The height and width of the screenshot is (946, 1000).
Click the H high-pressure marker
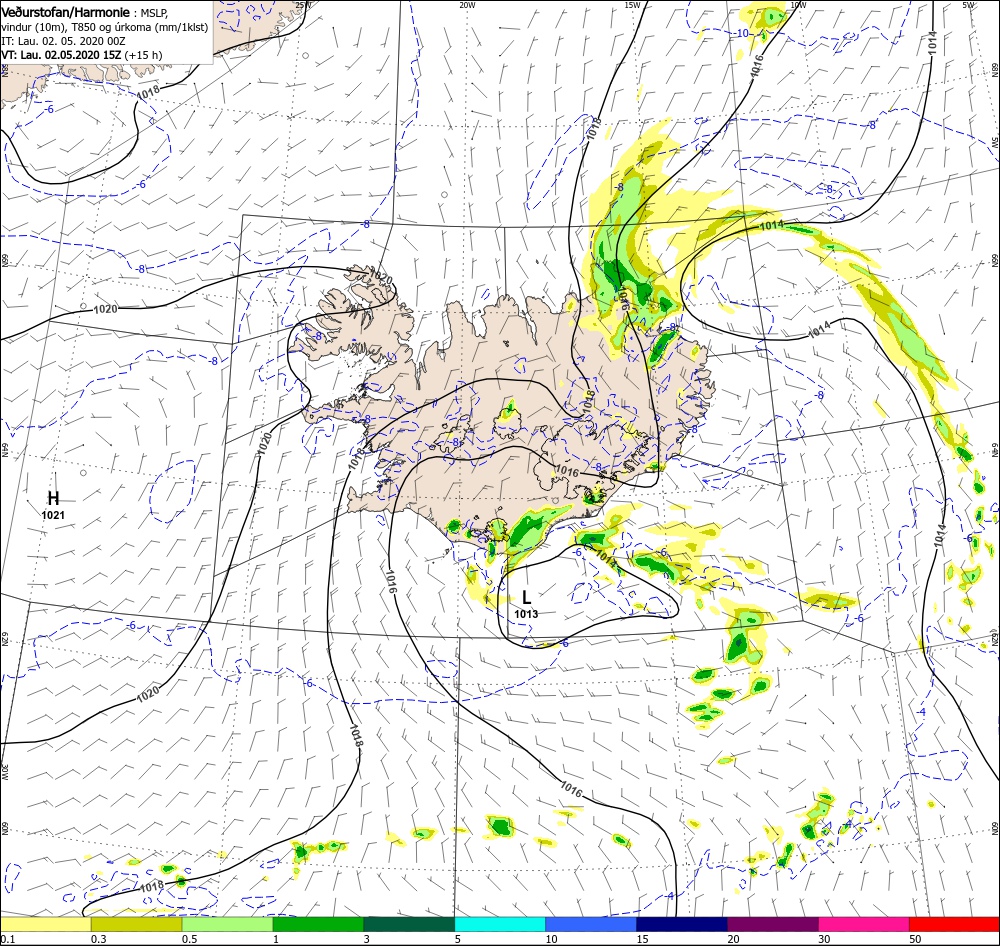point(54,498)
